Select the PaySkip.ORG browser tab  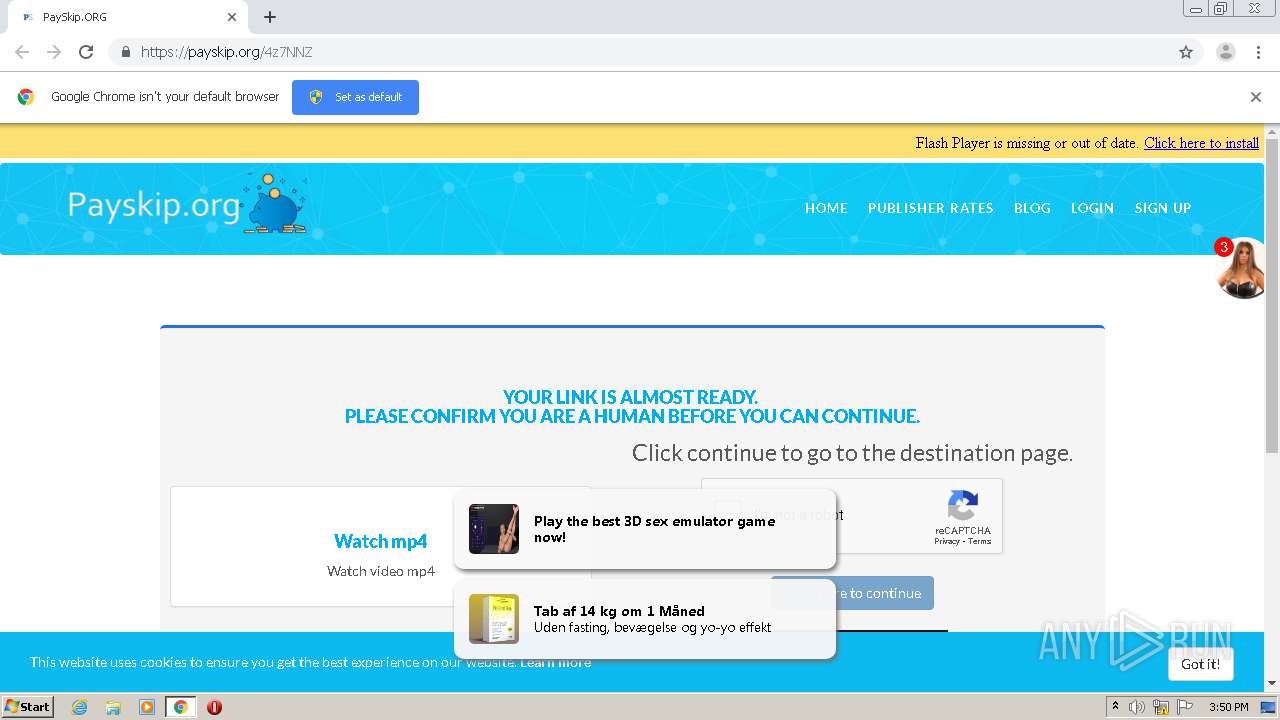(x=128, y=17)
